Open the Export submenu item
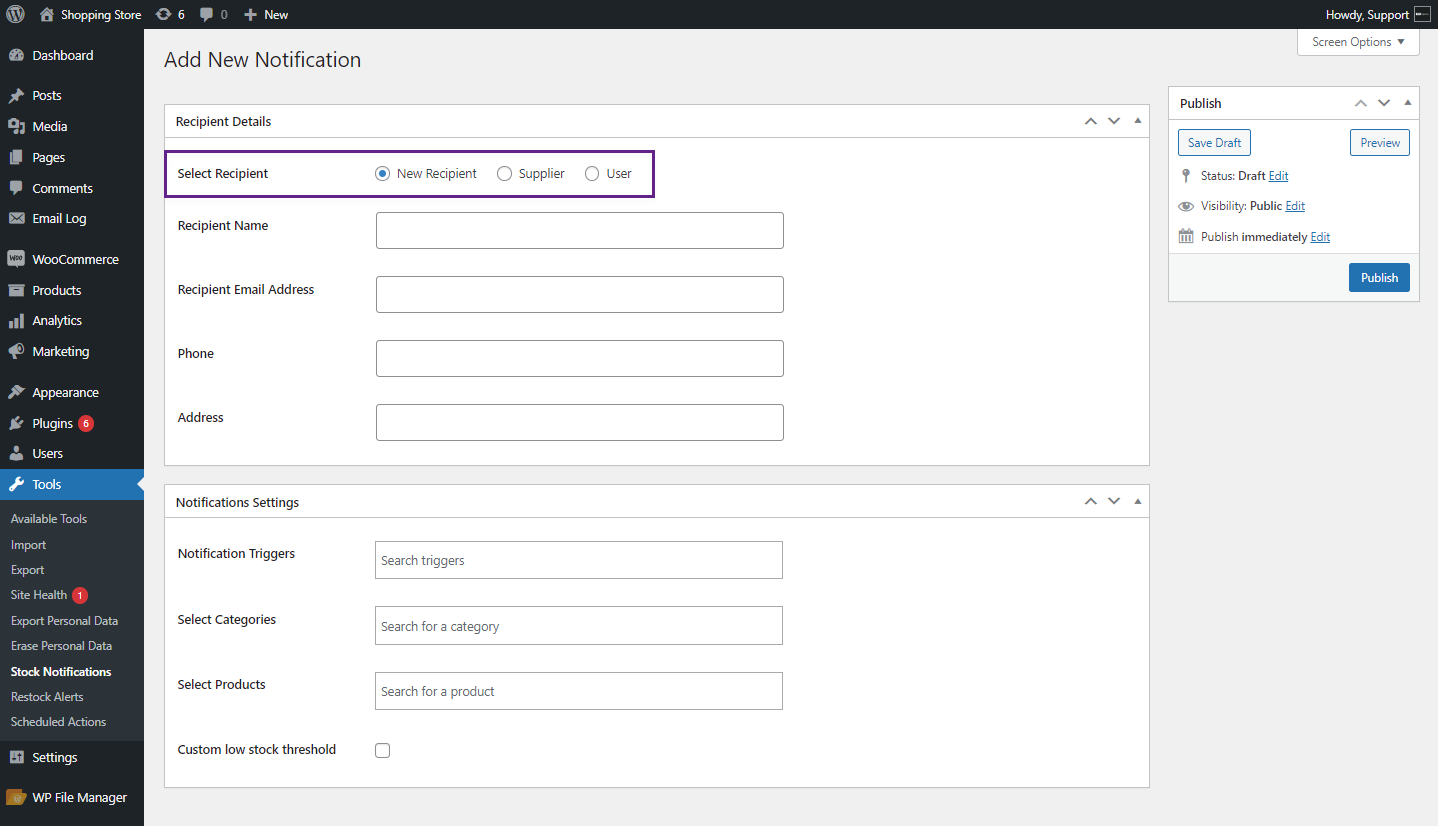 tap(27, 570)
